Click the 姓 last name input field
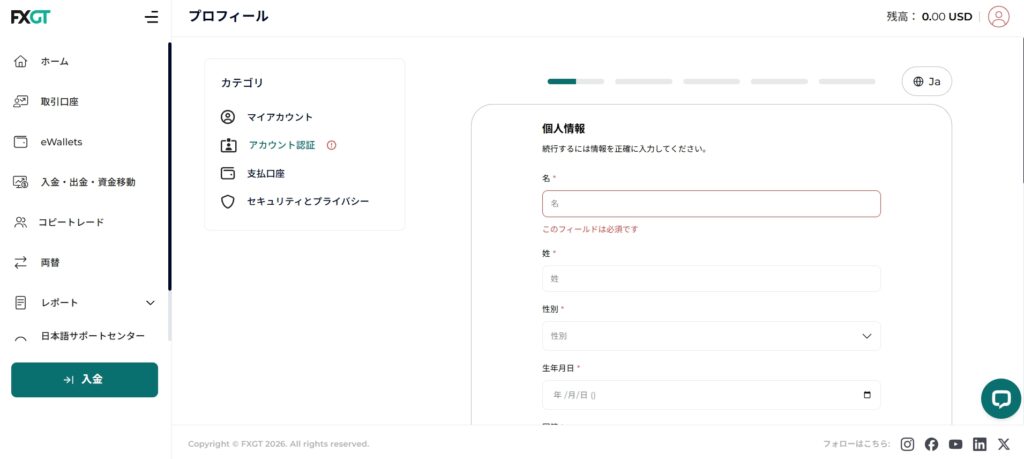 point(711,278)
